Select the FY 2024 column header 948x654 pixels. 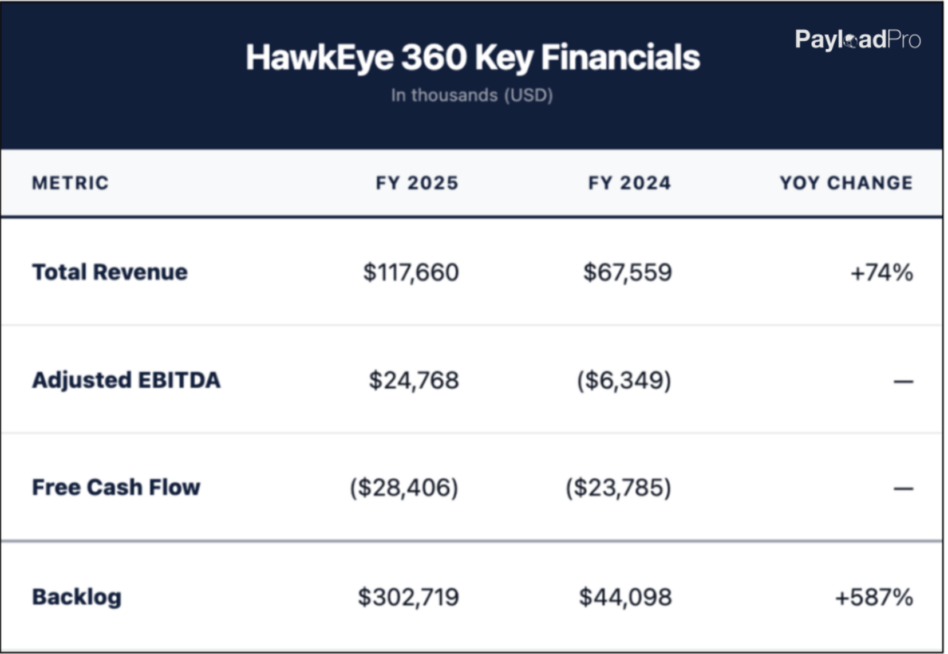(630, 183)
